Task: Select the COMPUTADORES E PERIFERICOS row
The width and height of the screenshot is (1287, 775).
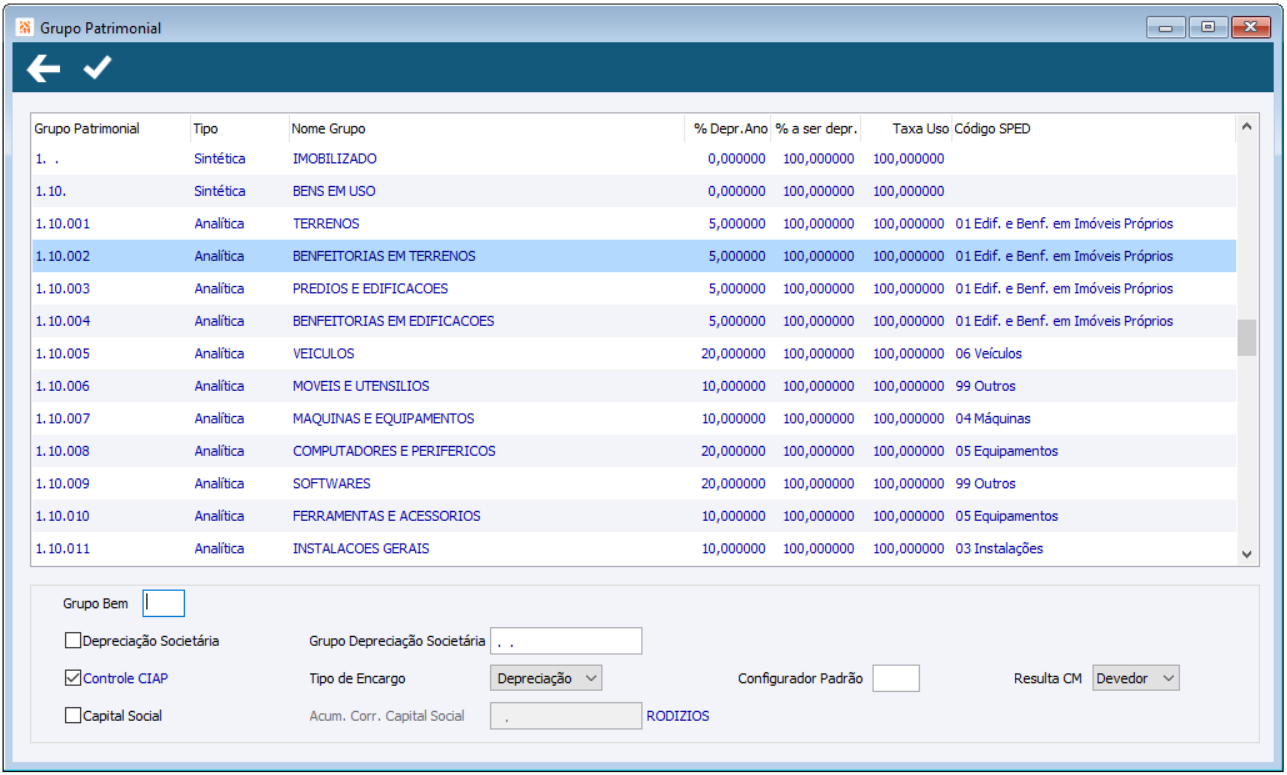Action: pyautogui.click(x=393, y=451)
